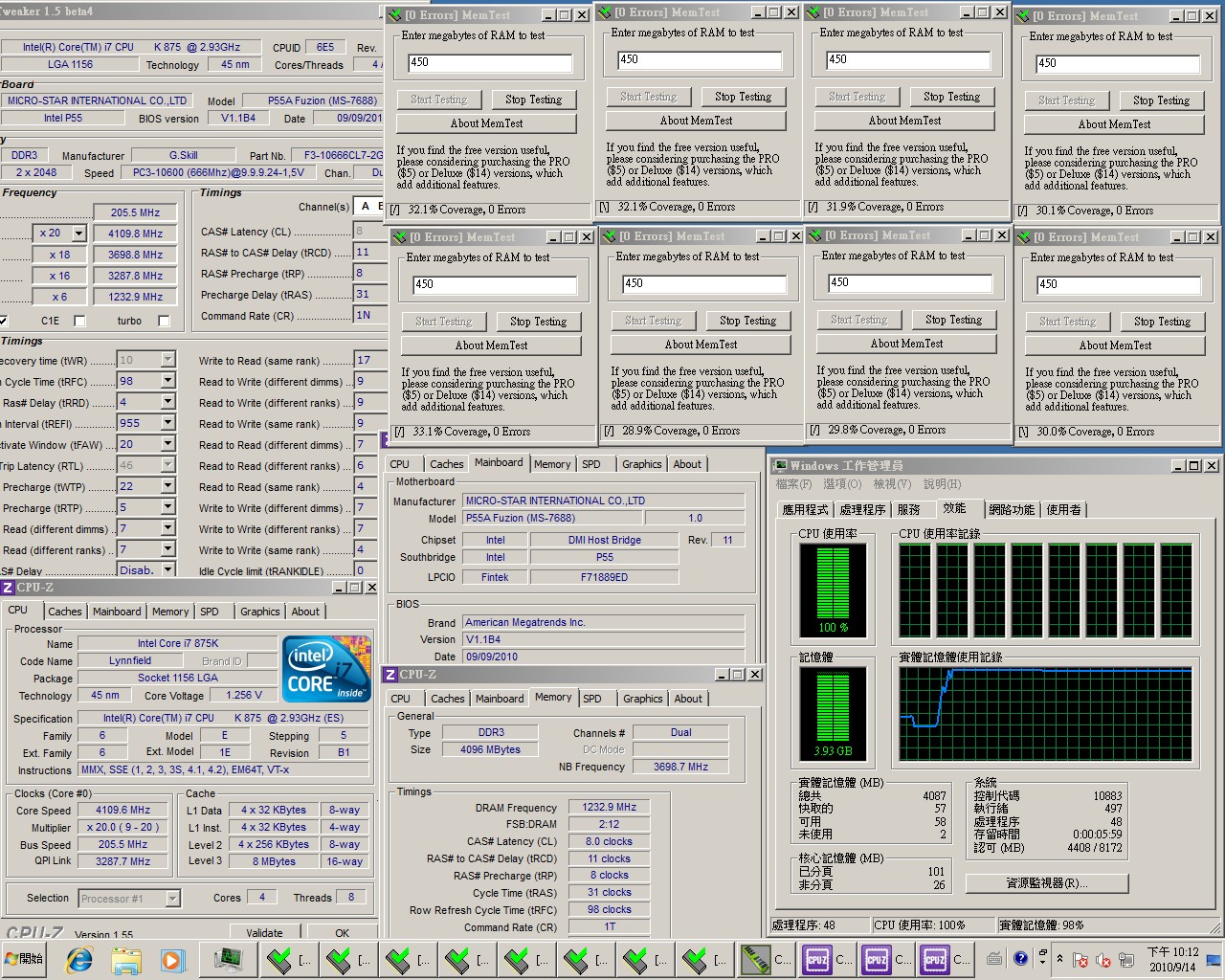Click OK button in CPU-Z
The height and width of the screenshot is (980, 1225).
[342, 933]
